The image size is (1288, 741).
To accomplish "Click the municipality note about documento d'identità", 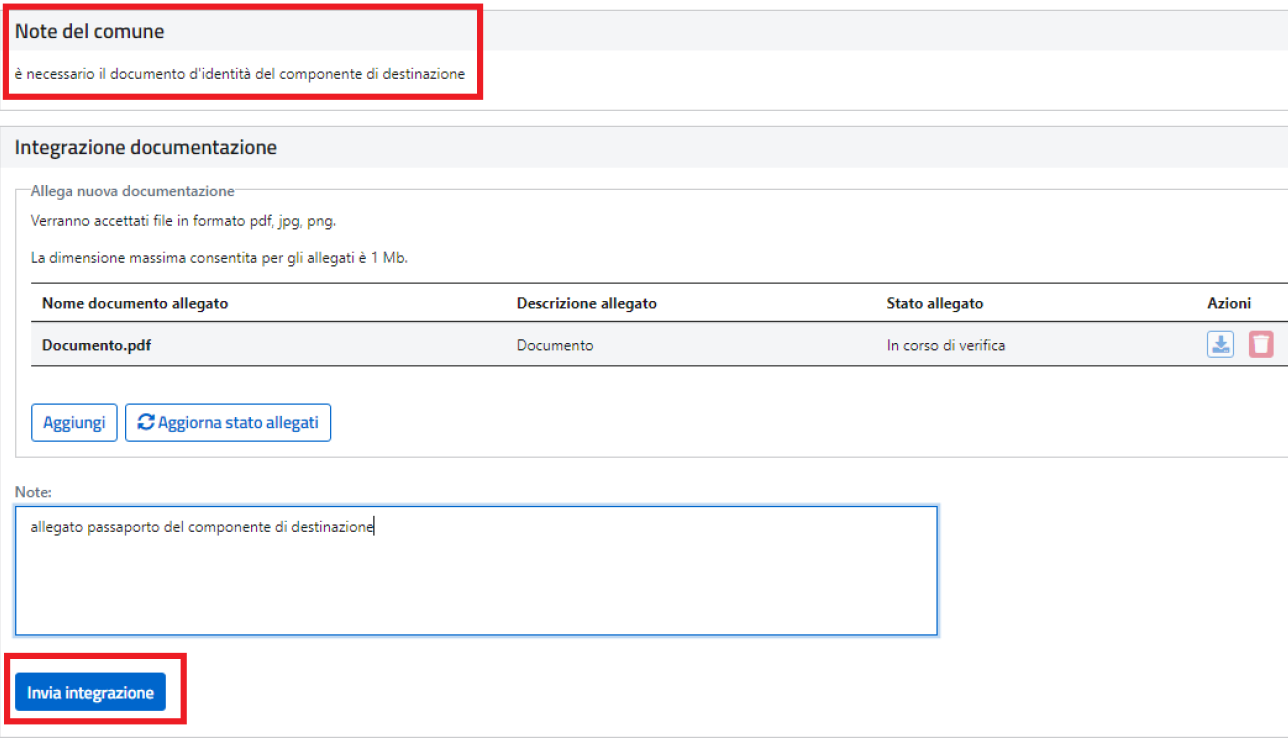I will click(240, 75).
